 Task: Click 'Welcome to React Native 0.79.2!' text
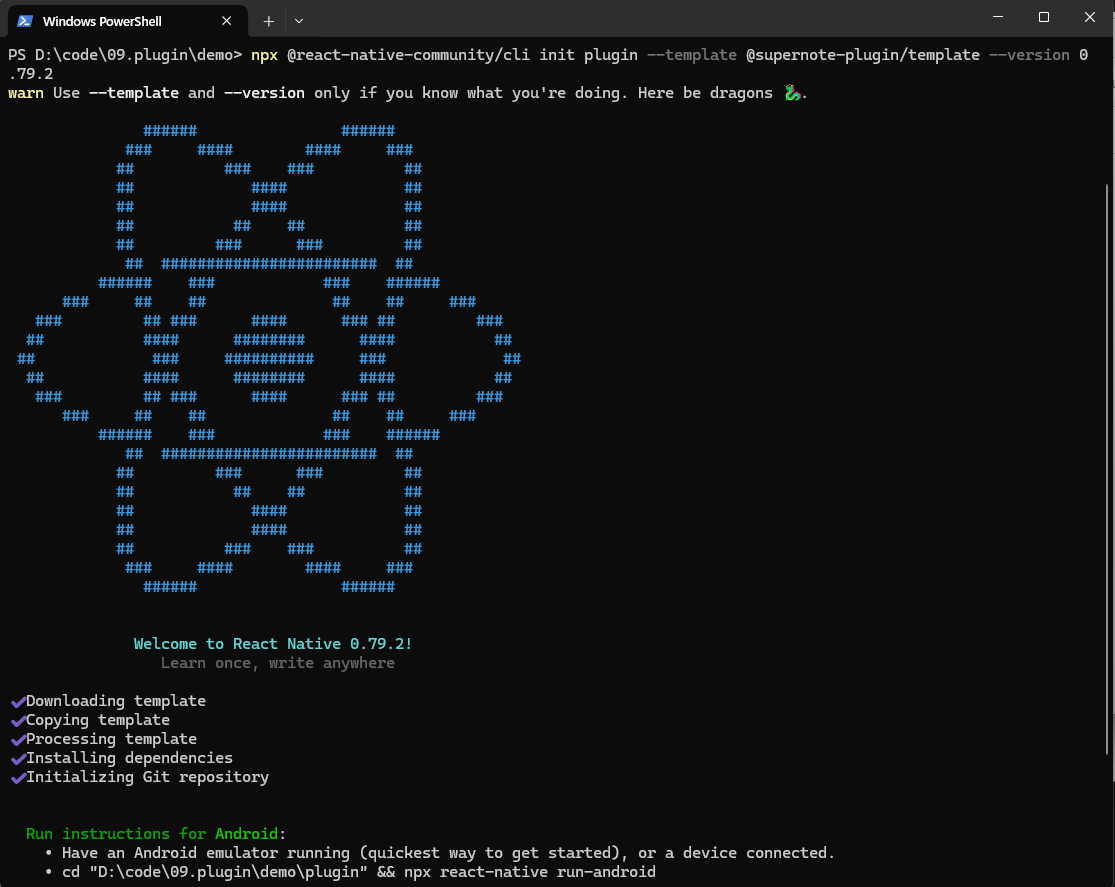pyautogui.click(x=273, y=644)
